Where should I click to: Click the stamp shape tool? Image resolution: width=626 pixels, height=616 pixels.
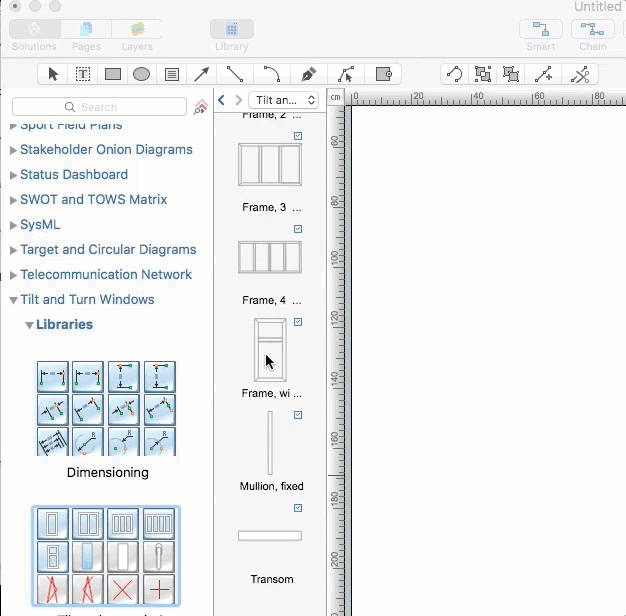[383, 74]
